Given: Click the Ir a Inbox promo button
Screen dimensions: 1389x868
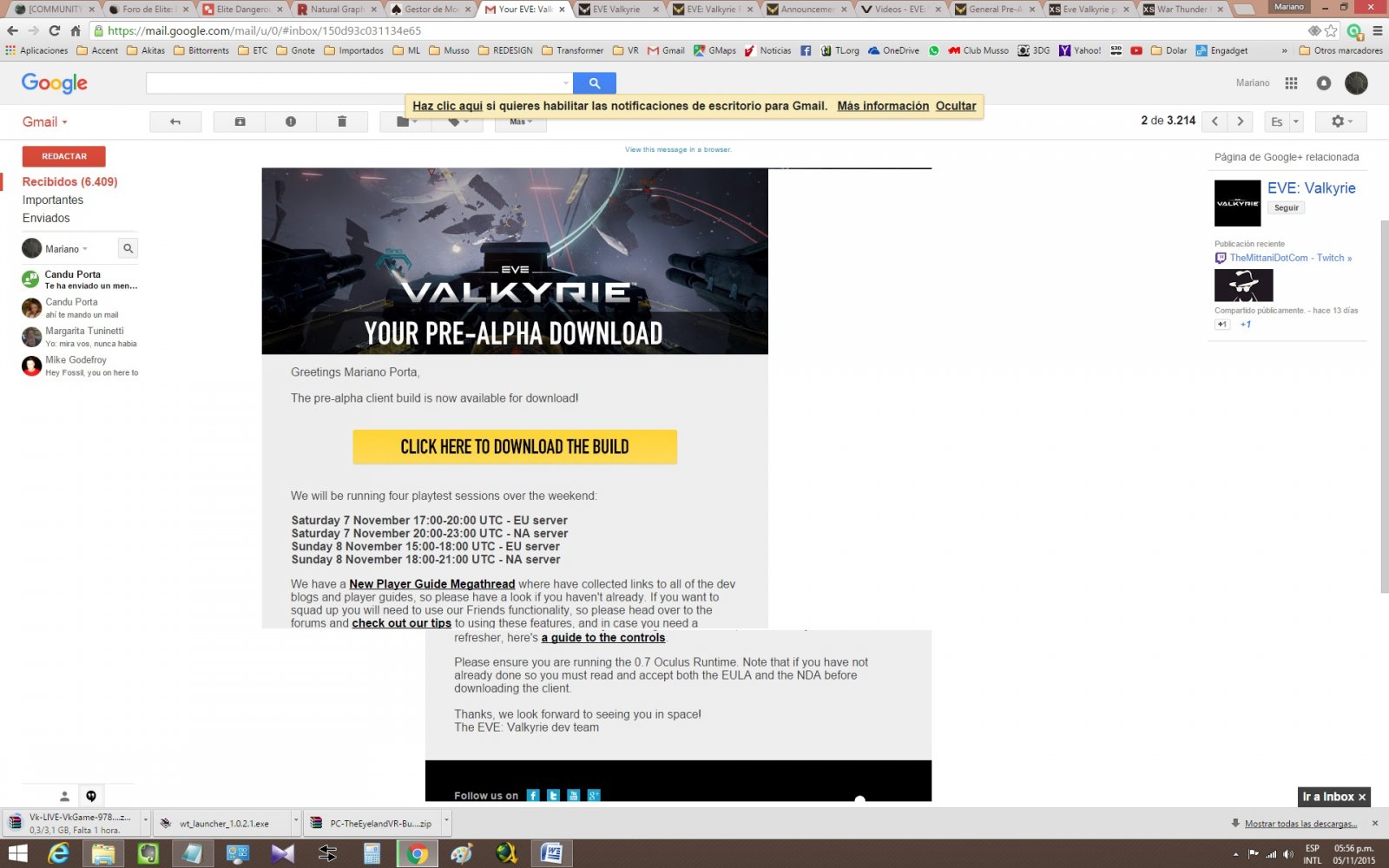Looking at the screenshot, I should click(x=1334, y=797).
